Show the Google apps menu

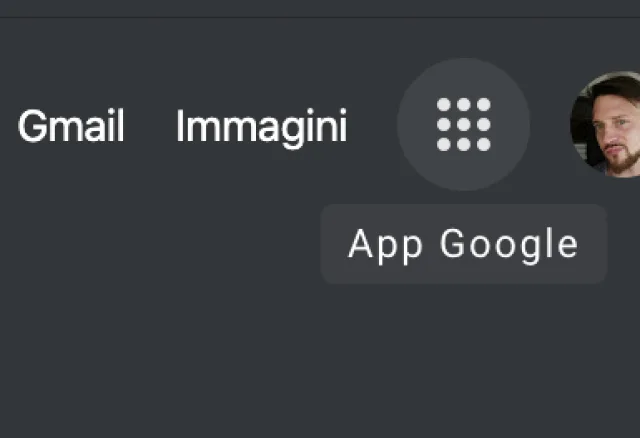pyautogui.click(x=463, y=125)
